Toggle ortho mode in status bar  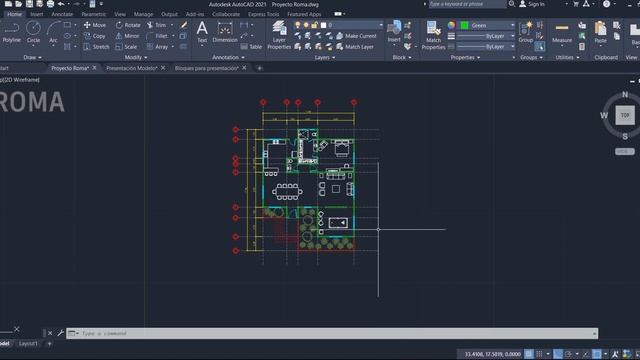coord(558,354)
